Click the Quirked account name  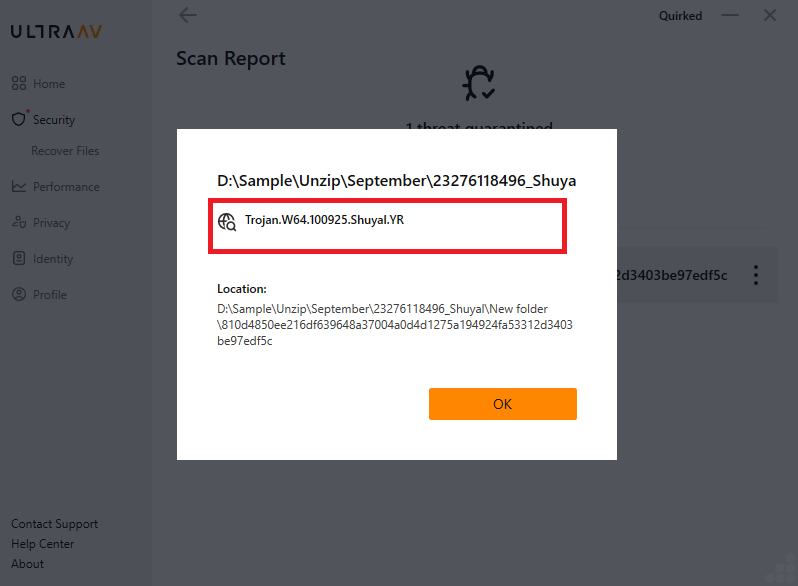tap(680, 16)
